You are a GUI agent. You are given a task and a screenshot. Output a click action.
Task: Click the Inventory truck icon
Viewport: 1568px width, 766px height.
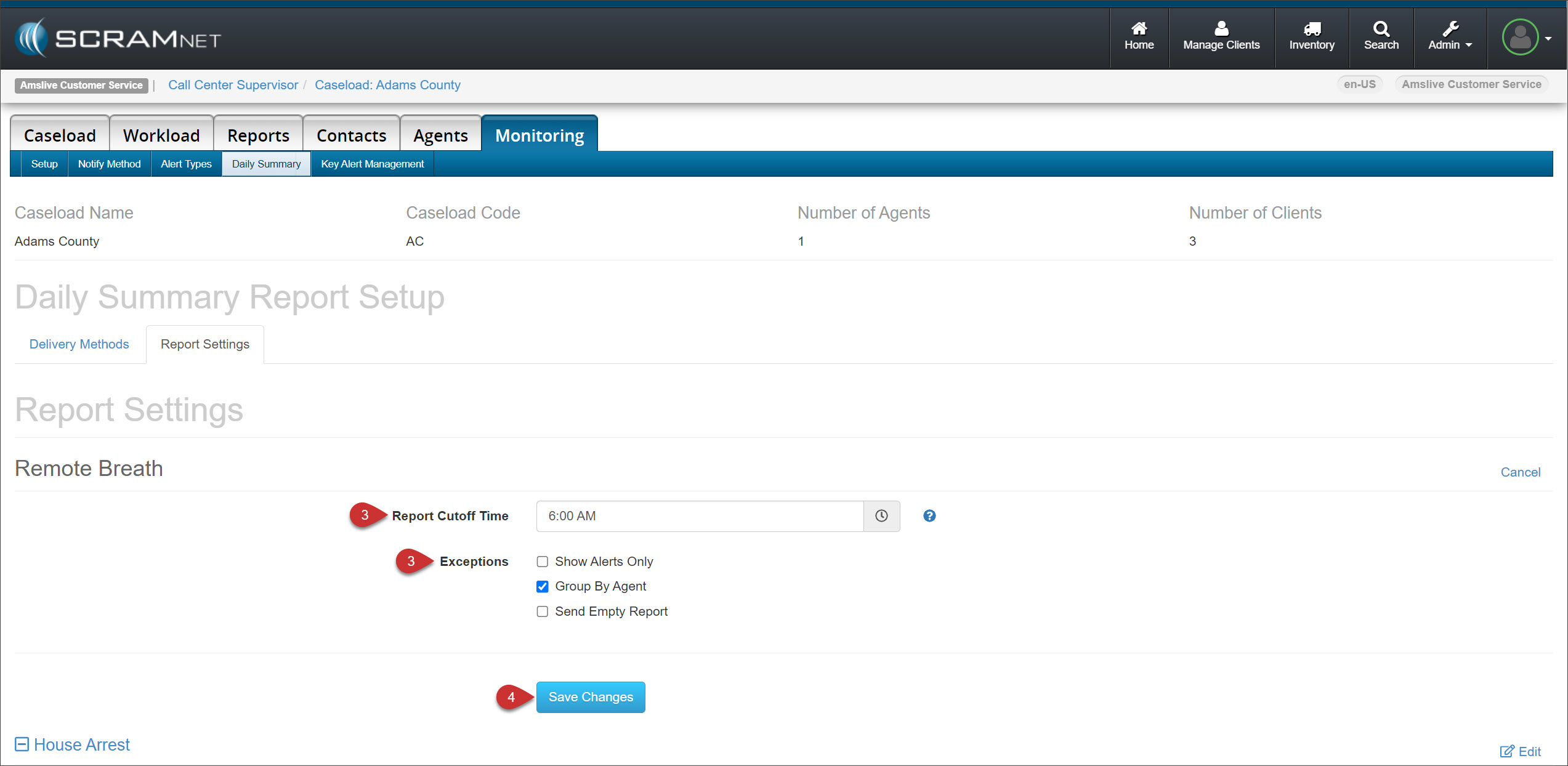[x=1311, y=29]
